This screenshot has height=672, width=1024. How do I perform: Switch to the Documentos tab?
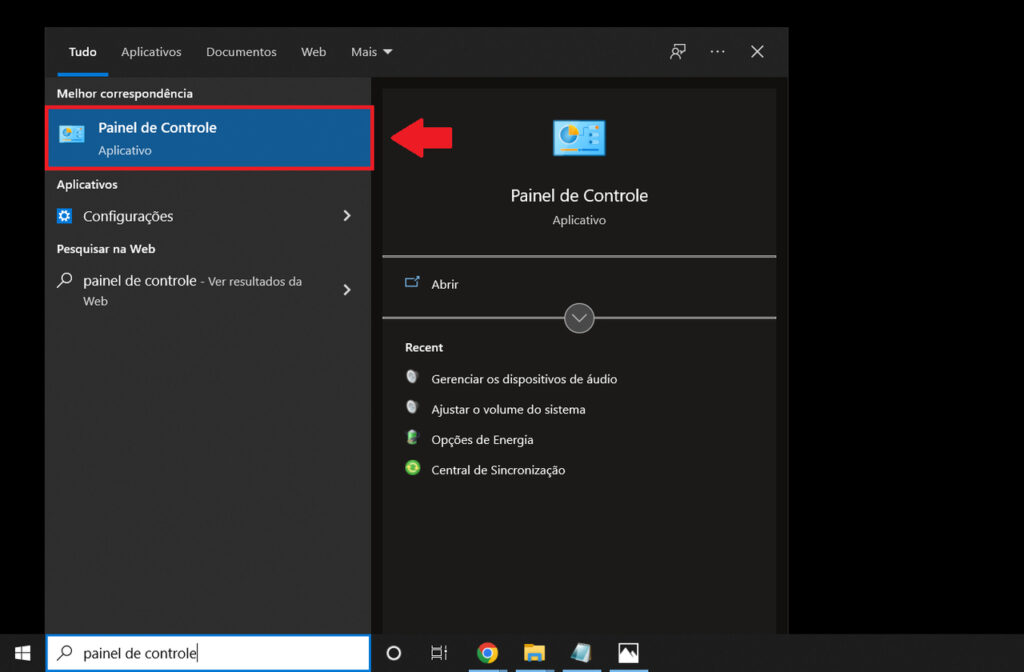tap(241, 51)
